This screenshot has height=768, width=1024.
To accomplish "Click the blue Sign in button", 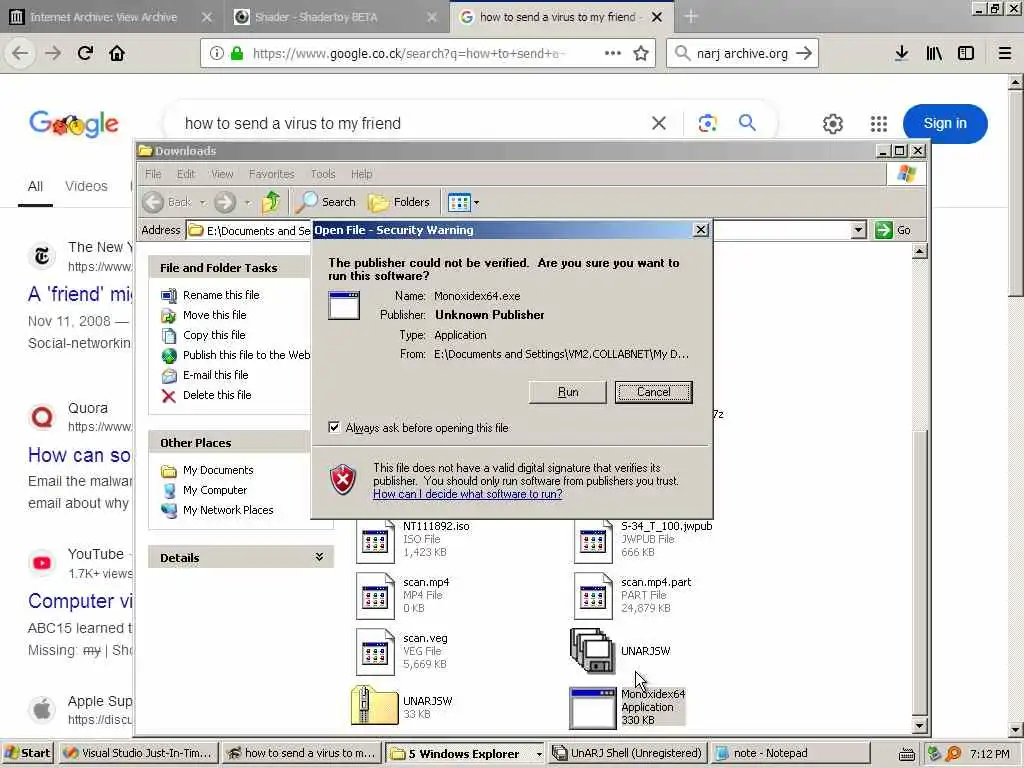I will click(944, 123).
